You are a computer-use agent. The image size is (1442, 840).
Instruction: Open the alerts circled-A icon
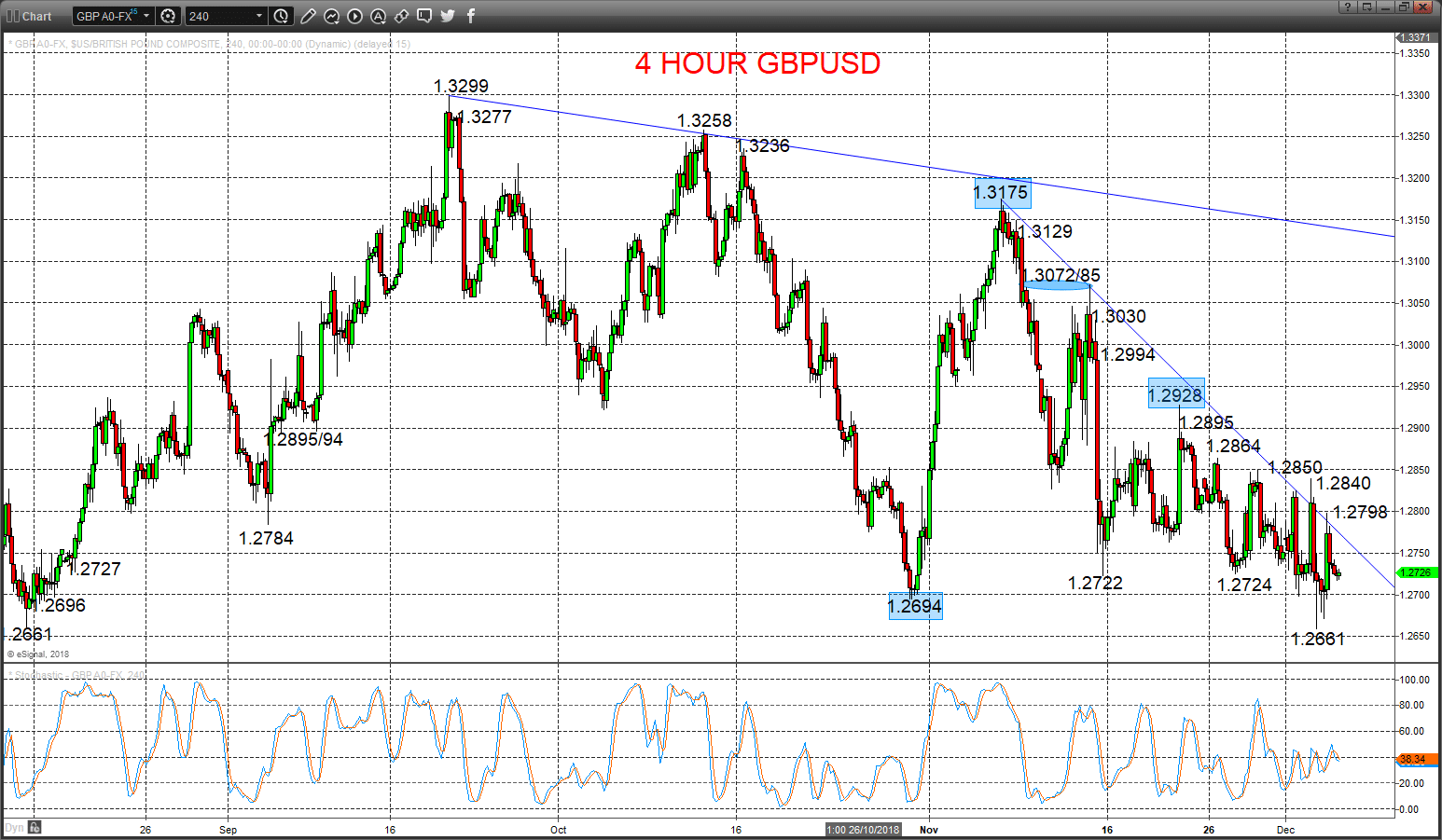378,16
